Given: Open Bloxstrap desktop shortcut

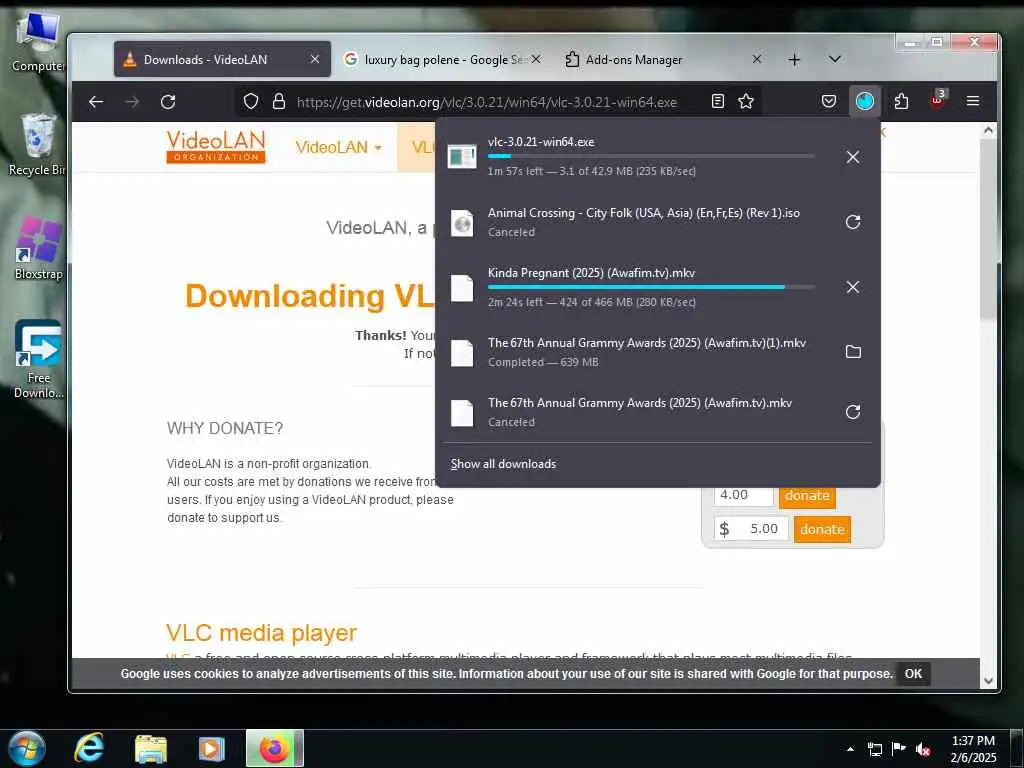Looking at the screenshot, I should 39,248.
